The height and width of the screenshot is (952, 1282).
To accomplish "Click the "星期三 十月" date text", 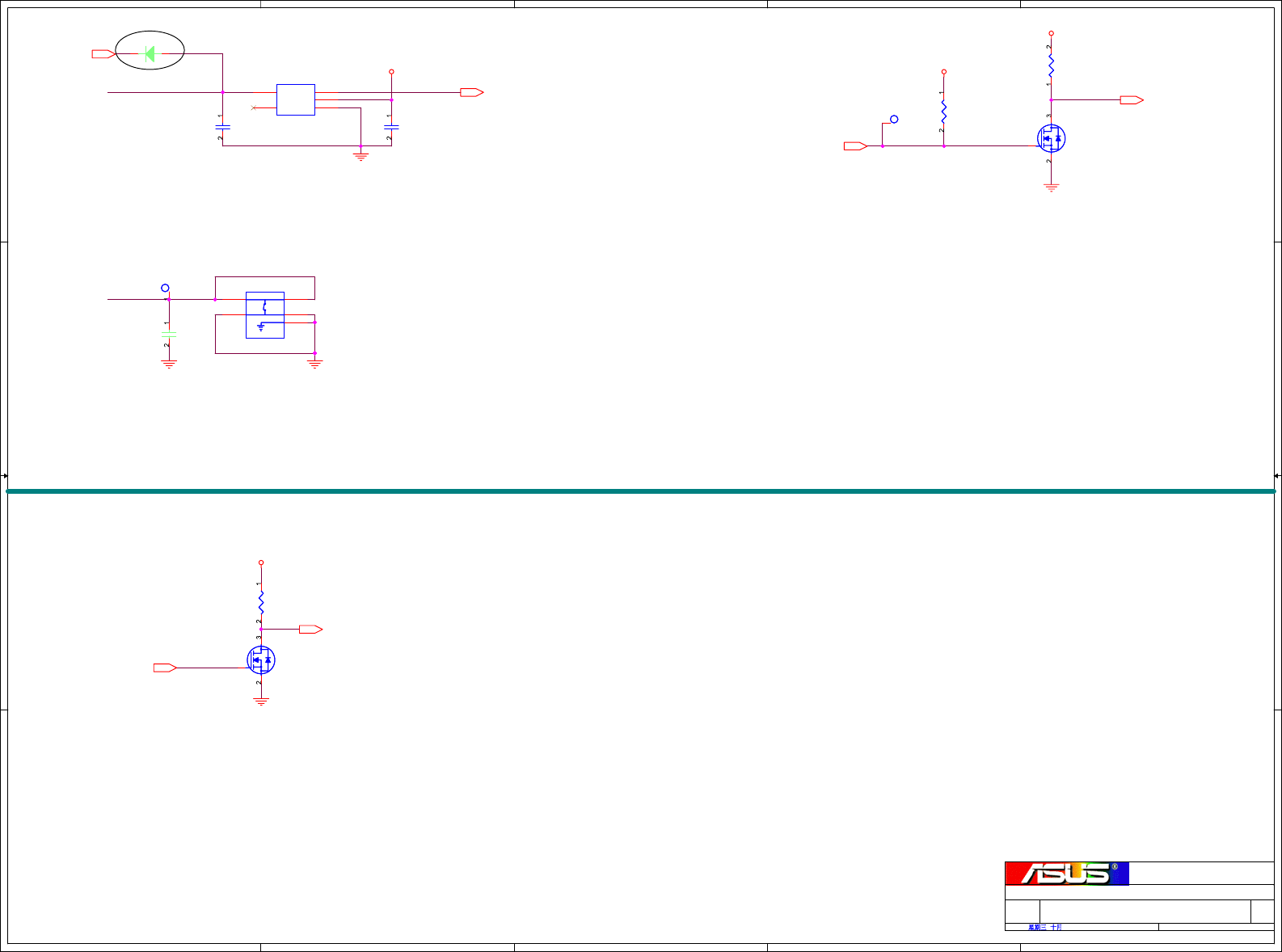I will coord(1045,928).
